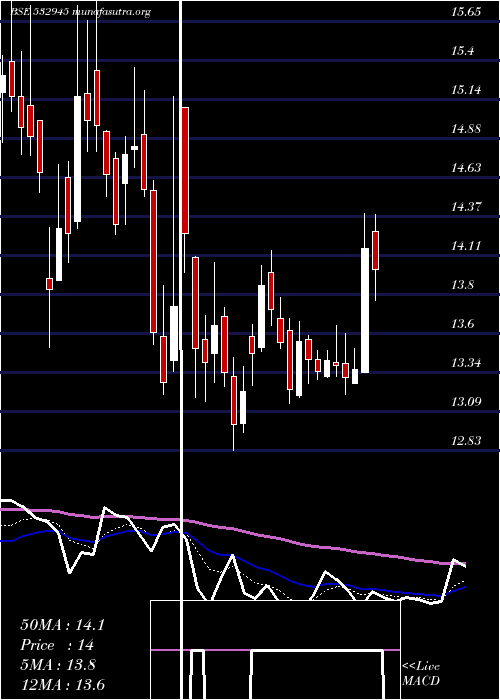Click the 13.8 price axis label
Screen dimensions: 500x700
point(462,285)
